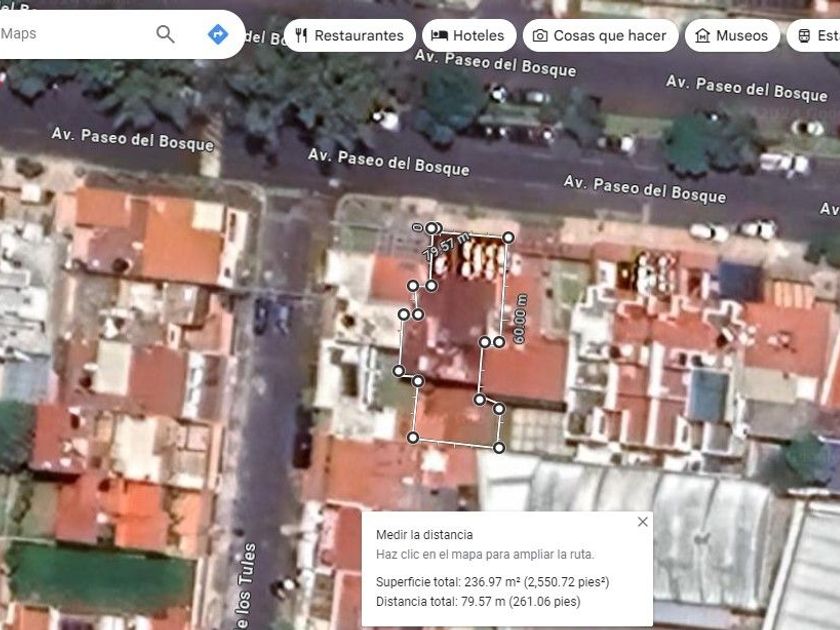This screenshot has width=840, height=630.
Task: Click the bottom-left measurement point of the polygon
Action: point(412,437)
